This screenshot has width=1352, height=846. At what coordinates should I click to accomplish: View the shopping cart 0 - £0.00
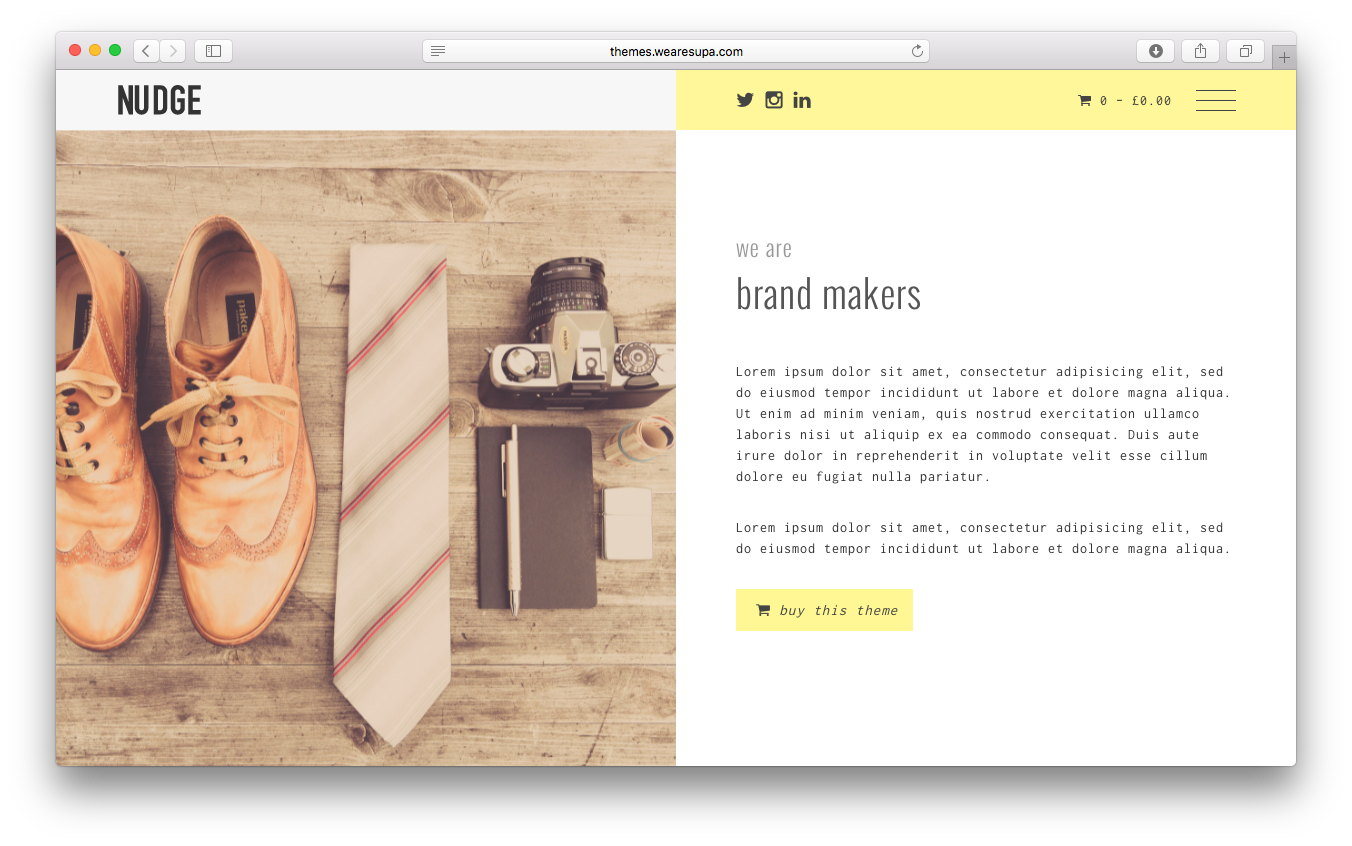(x=1124, y=101)
